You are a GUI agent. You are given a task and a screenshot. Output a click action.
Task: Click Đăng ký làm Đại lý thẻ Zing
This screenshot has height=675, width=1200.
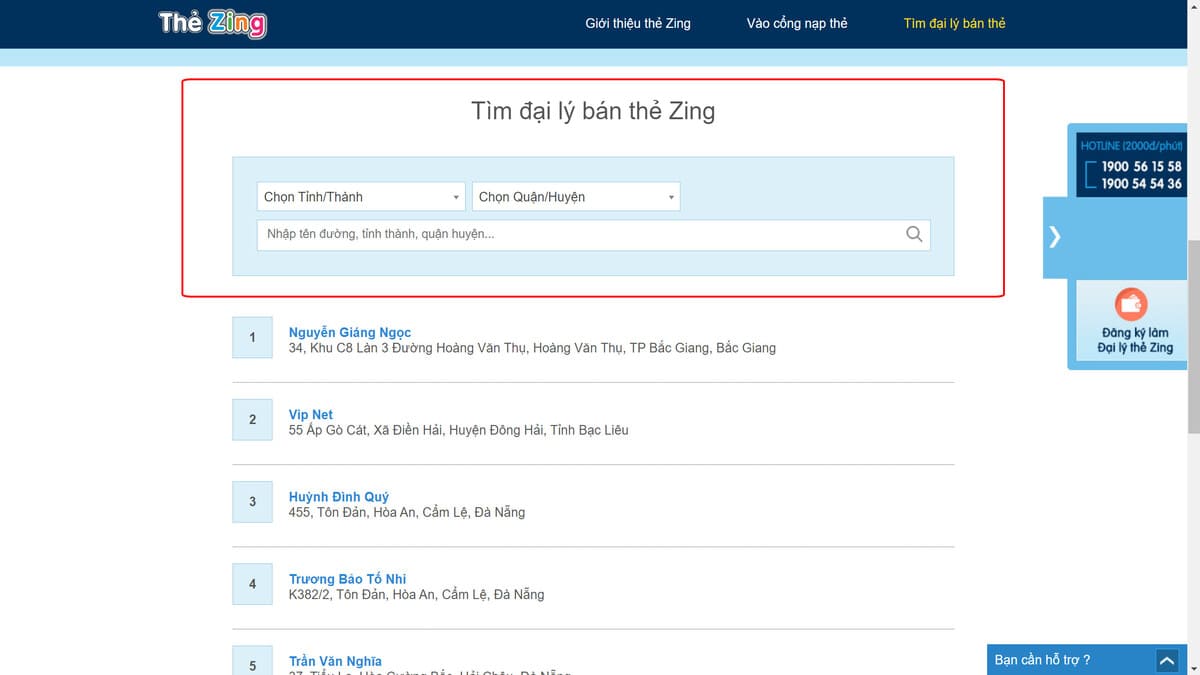pos(1134,340)
